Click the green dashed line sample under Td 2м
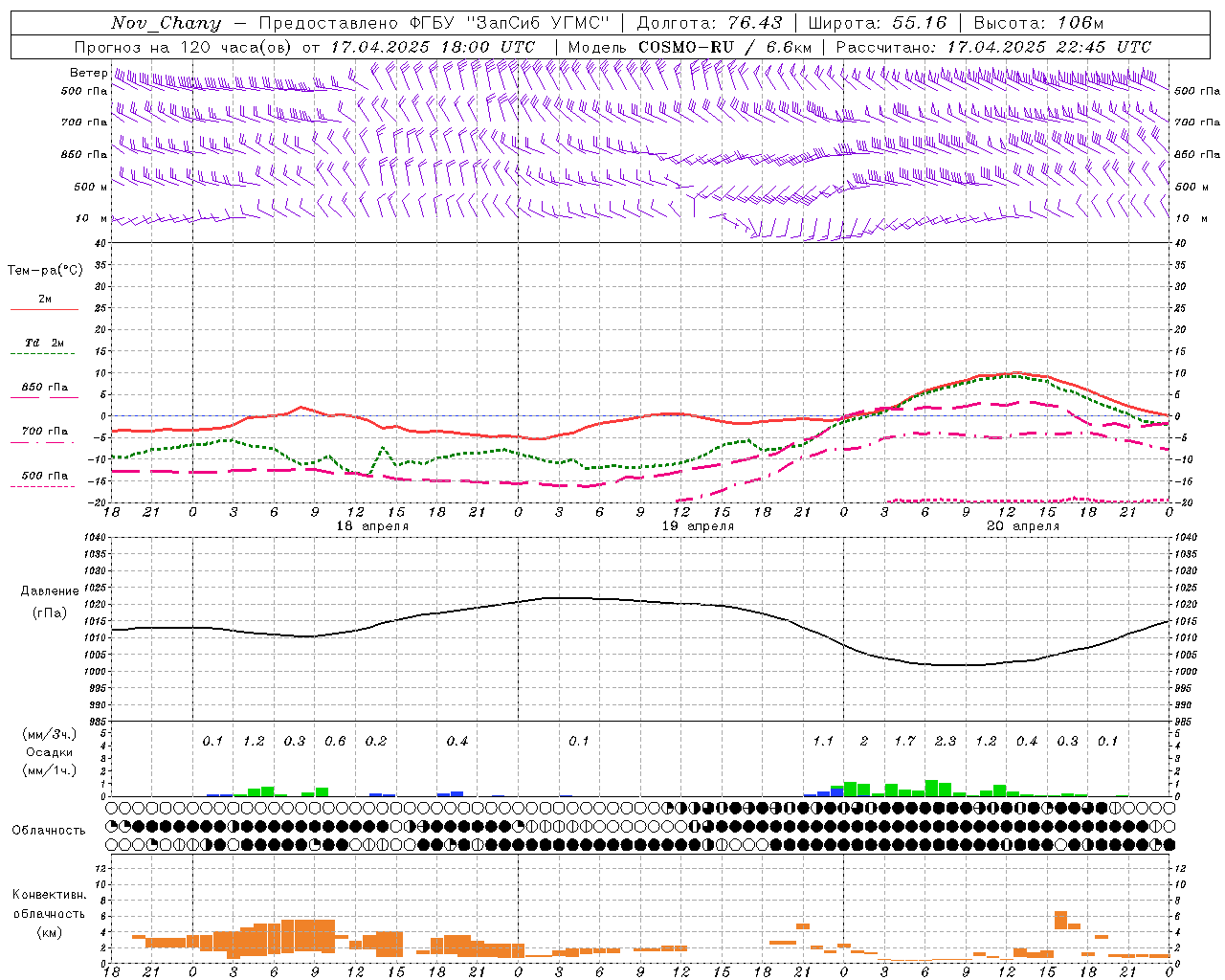 coord(42,354)
